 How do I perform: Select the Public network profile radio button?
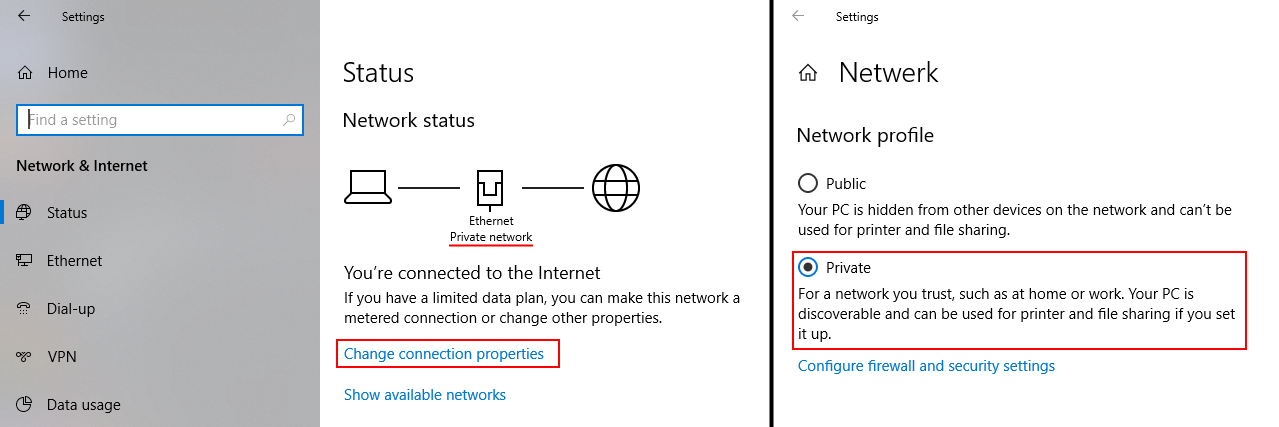(807, 183)
